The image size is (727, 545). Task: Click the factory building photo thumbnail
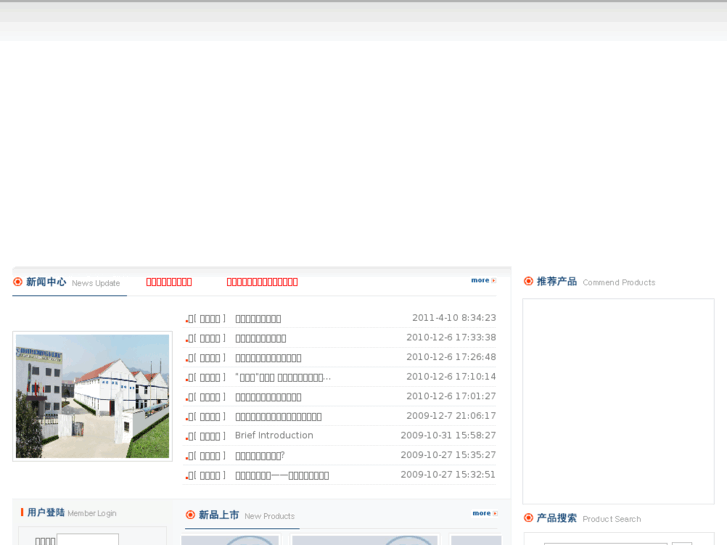92,396
